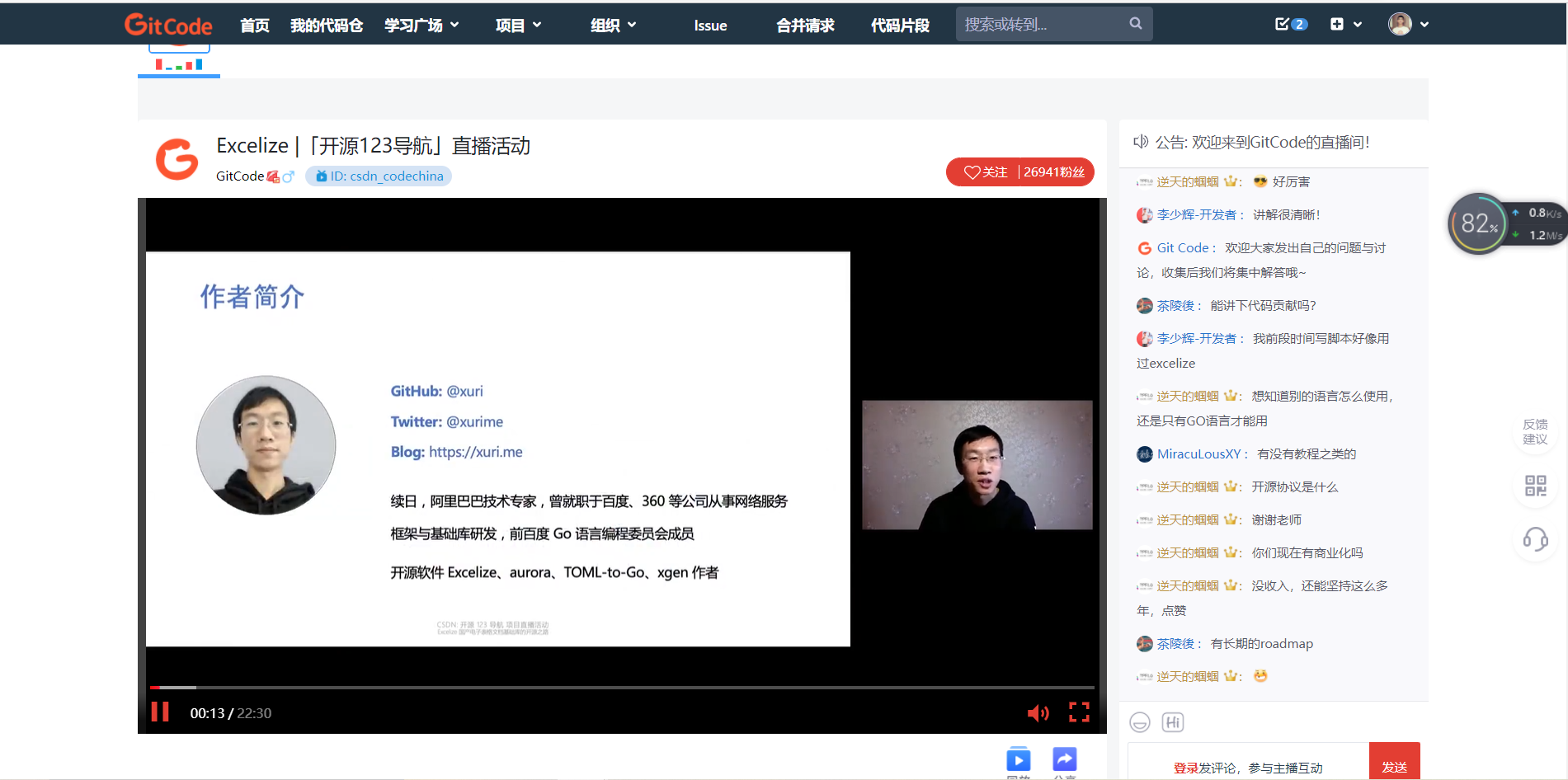Image resolution: width=1568 pixels, height=780 pixels.
Task: Open 我的代码仓 in the navbar
Action: click(327, 26)
